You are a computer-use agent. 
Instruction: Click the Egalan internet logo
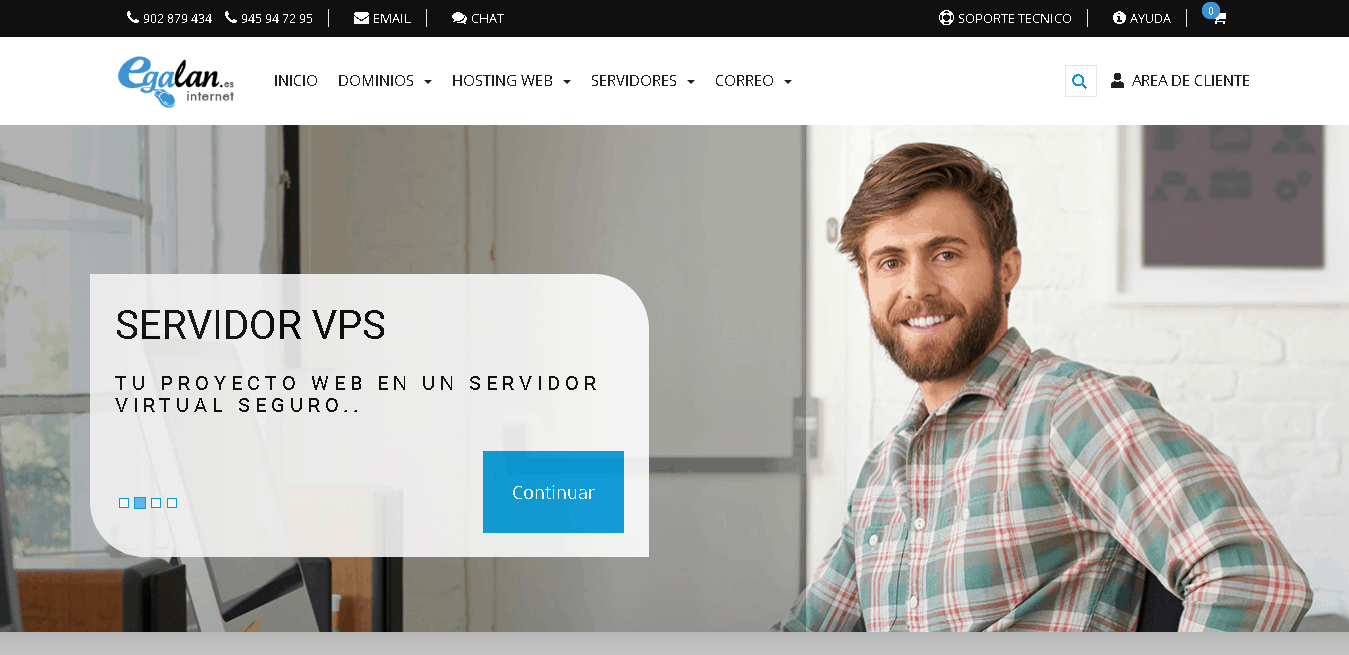(176, 81)
